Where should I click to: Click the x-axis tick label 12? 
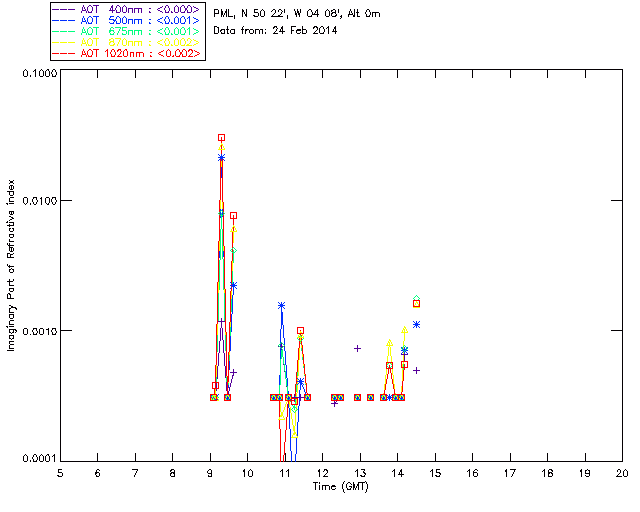tap(322, 473)
